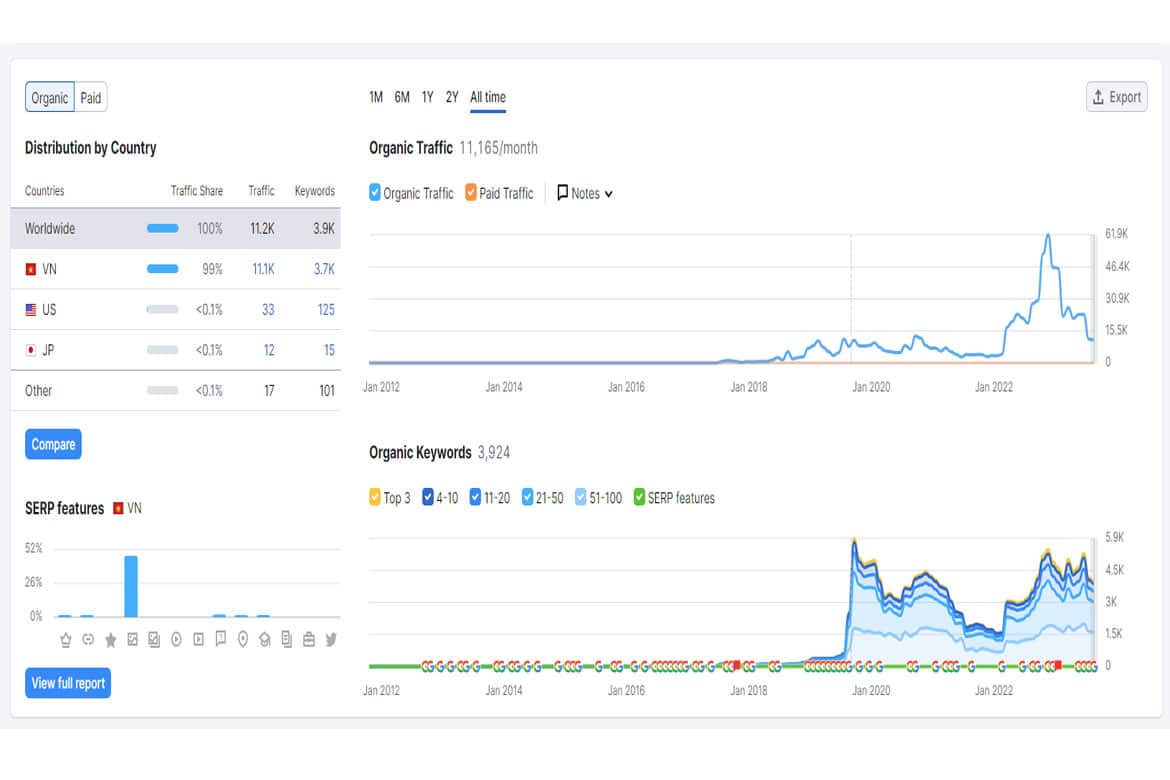The width and height of the screenshot is (1170, 780).
Task: Click the location pin local pack icon
Action: click(x=243, y=640)
